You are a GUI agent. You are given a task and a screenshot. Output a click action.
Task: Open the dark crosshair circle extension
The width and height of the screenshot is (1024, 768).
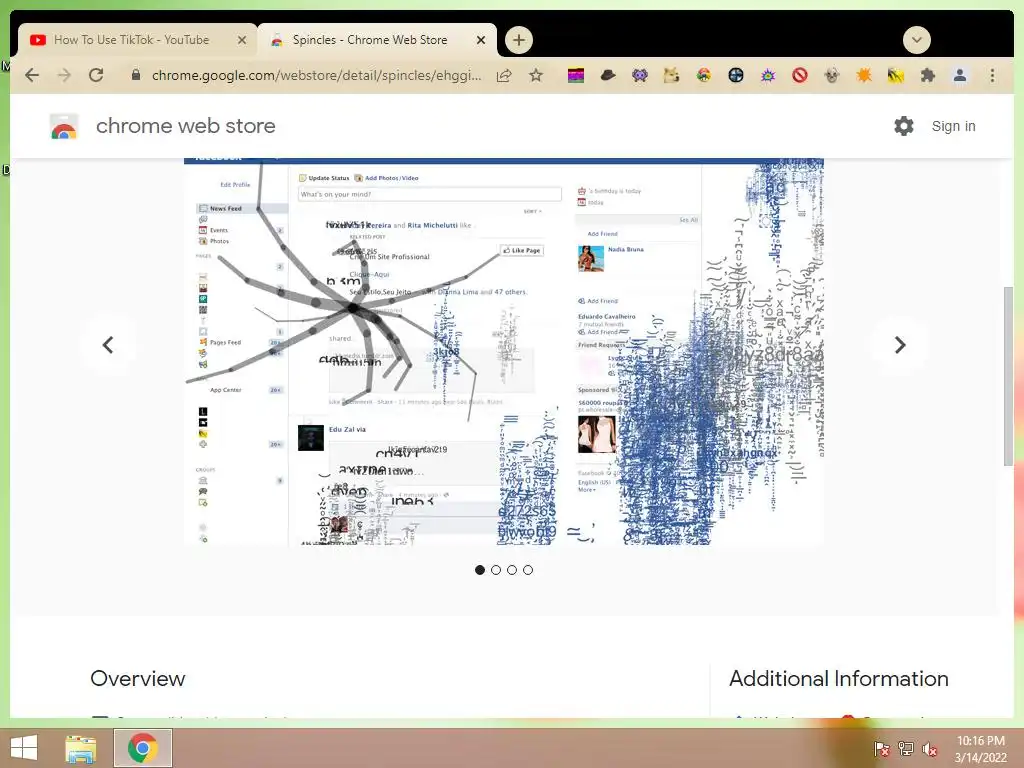735,76
